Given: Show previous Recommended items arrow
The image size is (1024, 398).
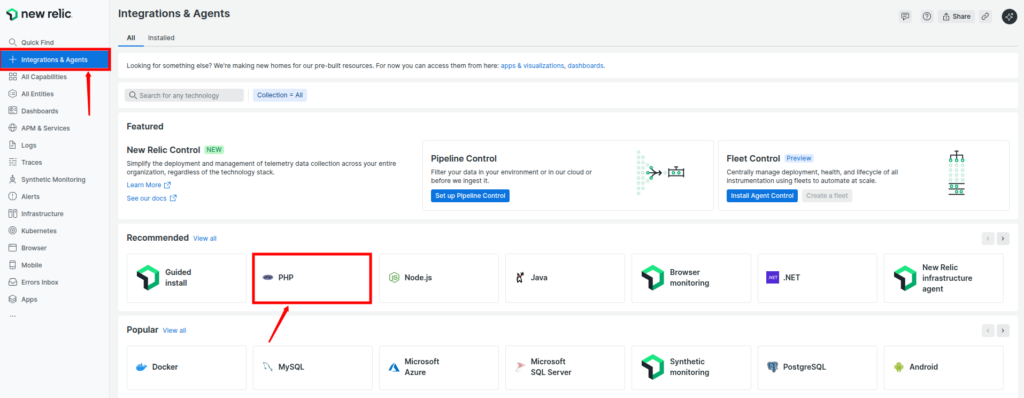Looking at the screenshot, I should point(988,239).
